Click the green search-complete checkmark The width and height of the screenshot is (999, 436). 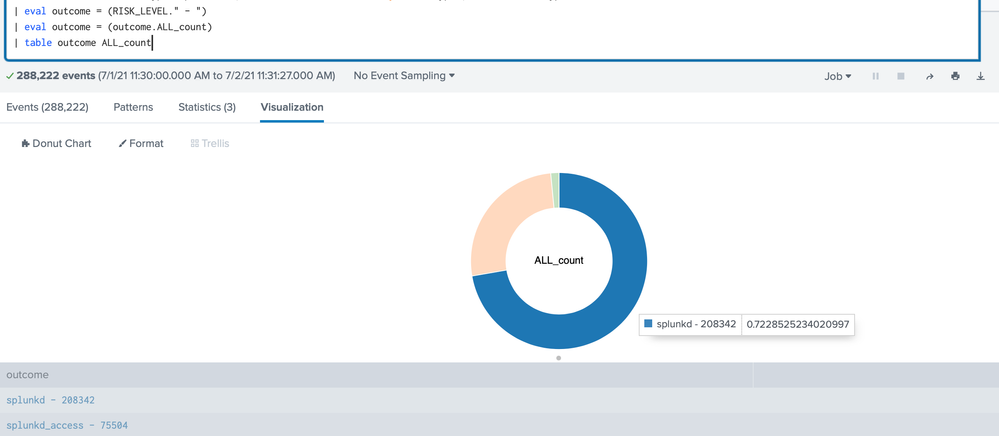click(x=9, y=76)
